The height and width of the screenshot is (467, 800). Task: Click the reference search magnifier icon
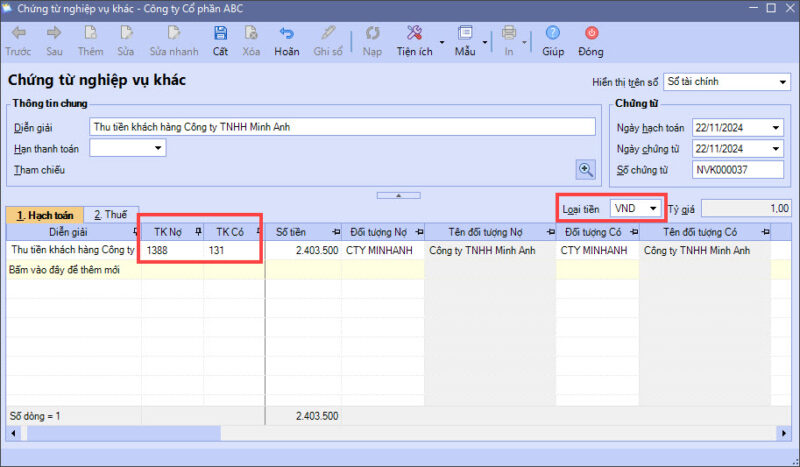[x=586, y=169]
